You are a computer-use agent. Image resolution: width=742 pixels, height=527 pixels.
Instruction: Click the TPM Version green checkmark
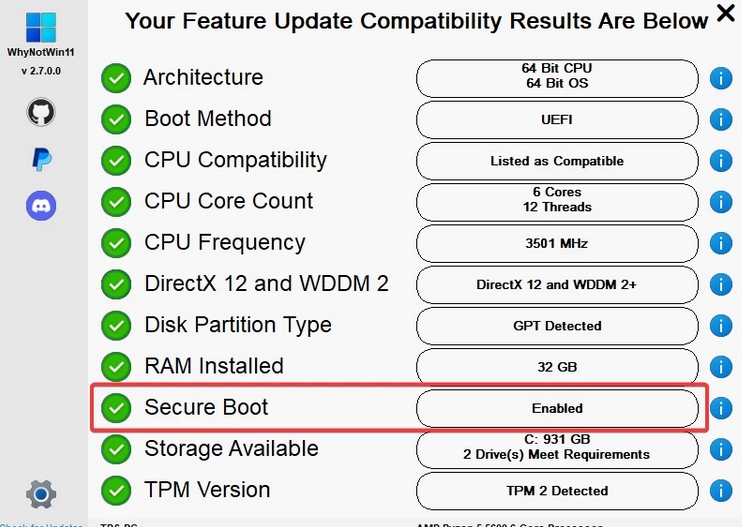point(117,490)
